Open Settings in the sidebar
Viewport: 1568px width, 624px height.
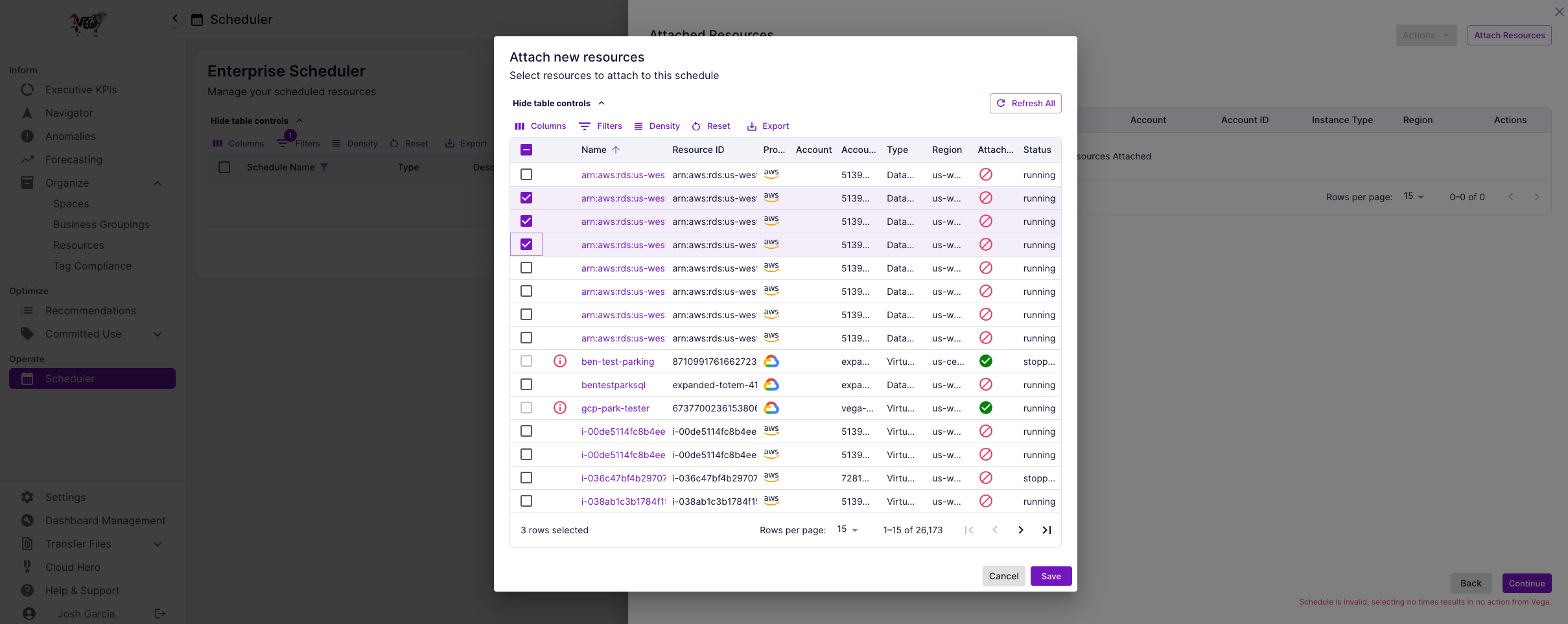(65, 498)
